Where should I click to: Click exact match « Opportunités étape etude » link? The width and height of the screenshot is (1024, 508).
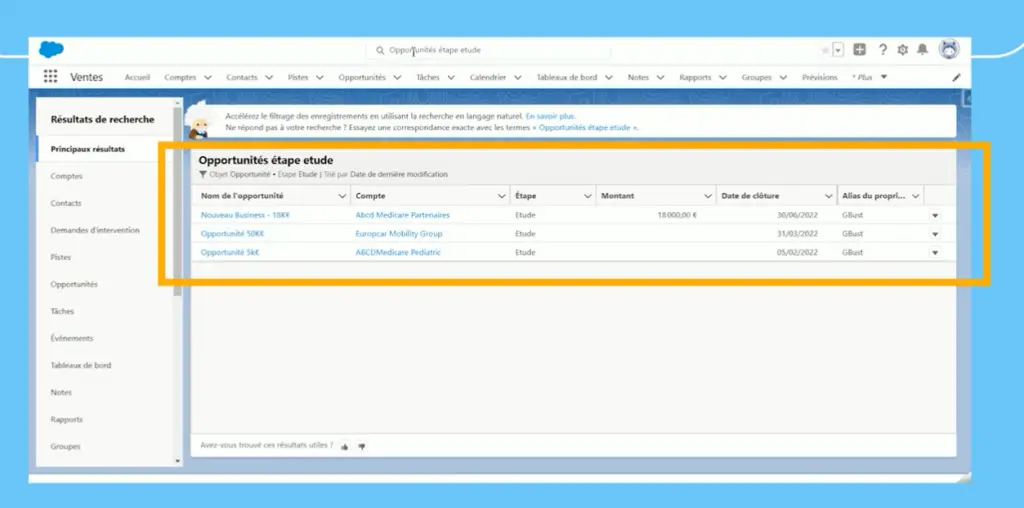coord(585,128)
